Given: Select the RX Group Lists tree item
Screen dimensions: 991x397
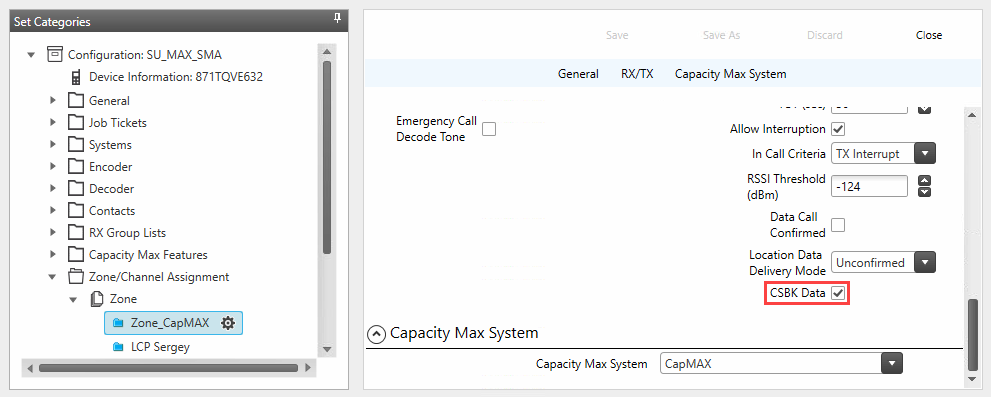Looking at the screenshot, I should click(128, 233).
